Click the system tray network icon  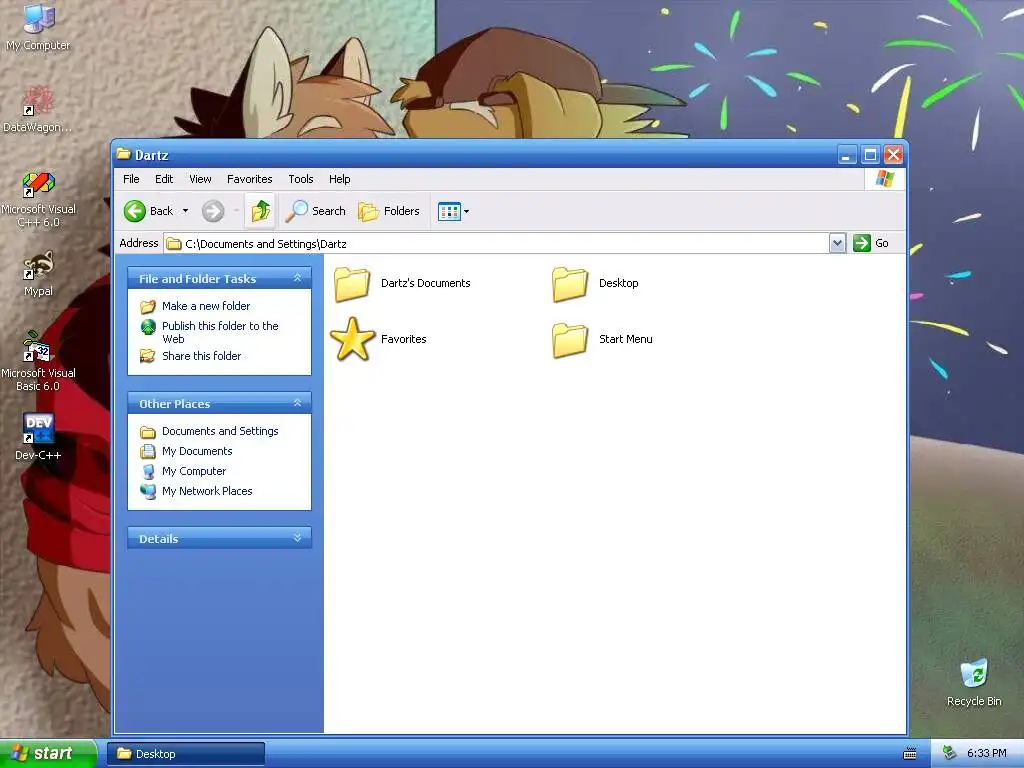point(950,754)
